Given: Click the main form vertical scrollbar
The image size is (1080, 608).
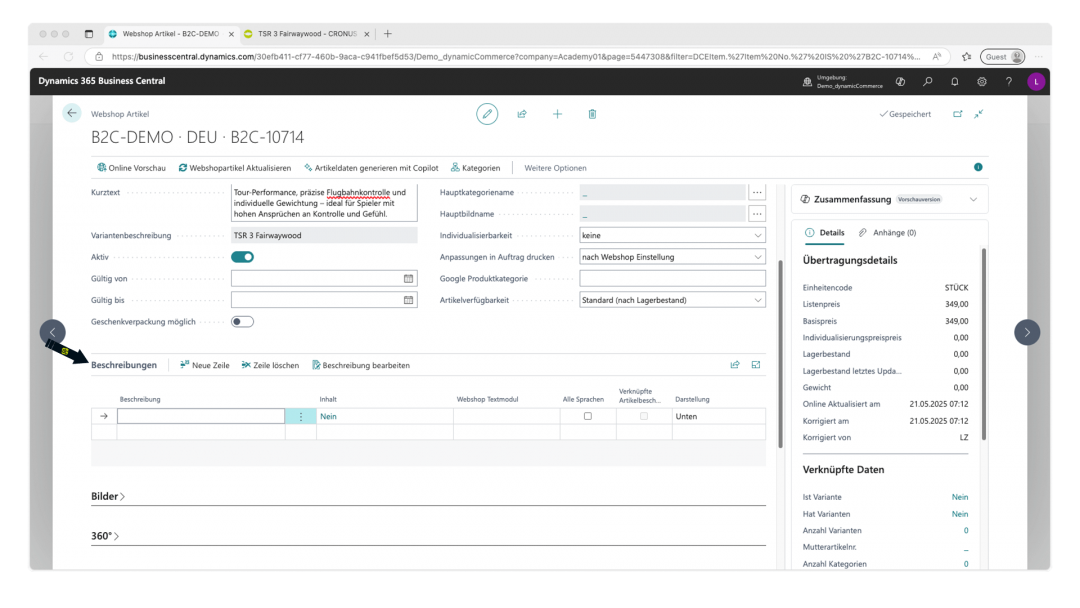Looking at the screenshot, I should click(x=780, y=354).
